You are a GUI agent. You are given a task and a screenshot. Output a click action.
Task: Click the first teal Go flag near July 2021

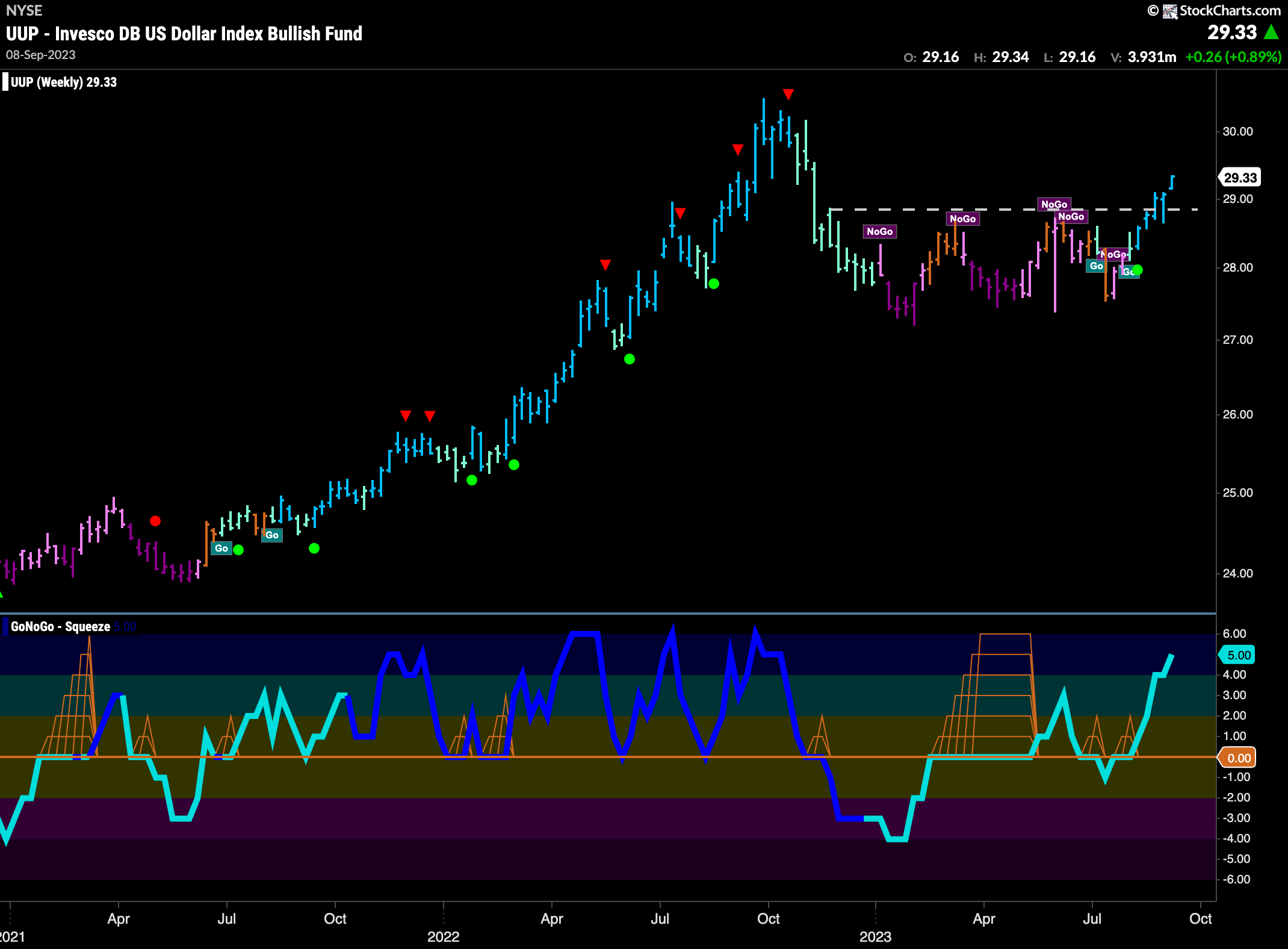pos(221,548)
